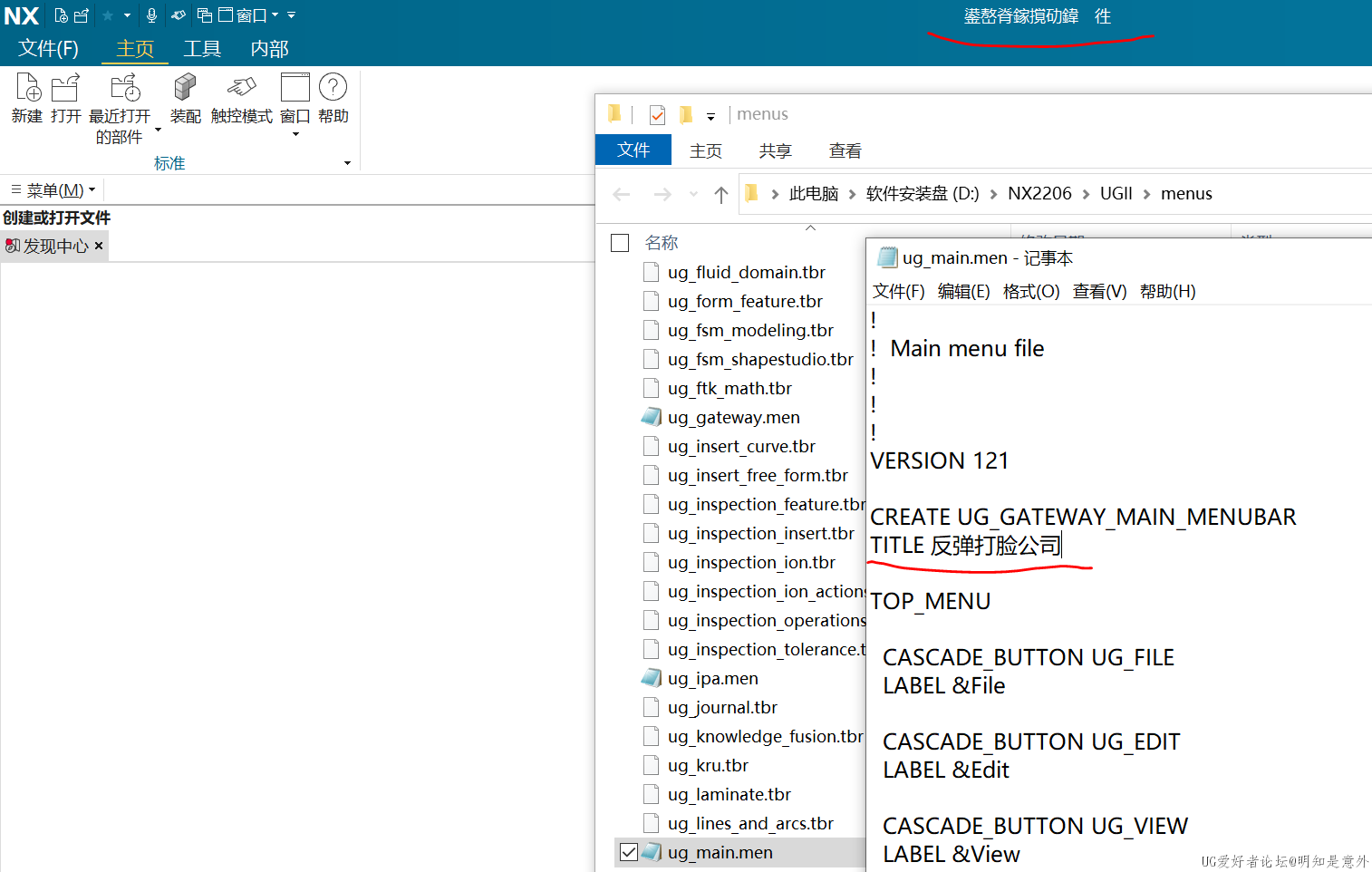Open Notepad 编辑(E) menu
The height and width of the screenshot is (872, 1372).
[x=964, y=291]
